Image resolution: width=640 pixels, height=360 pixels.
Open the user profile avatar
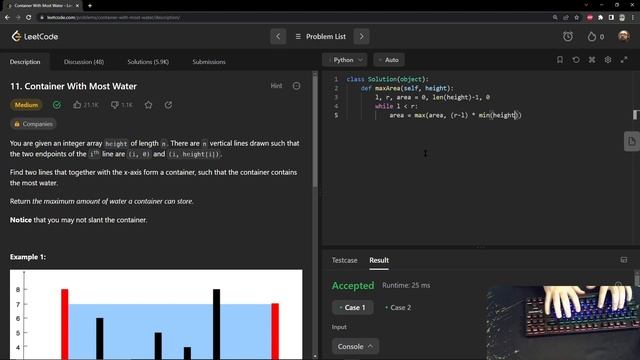[623, 36]
